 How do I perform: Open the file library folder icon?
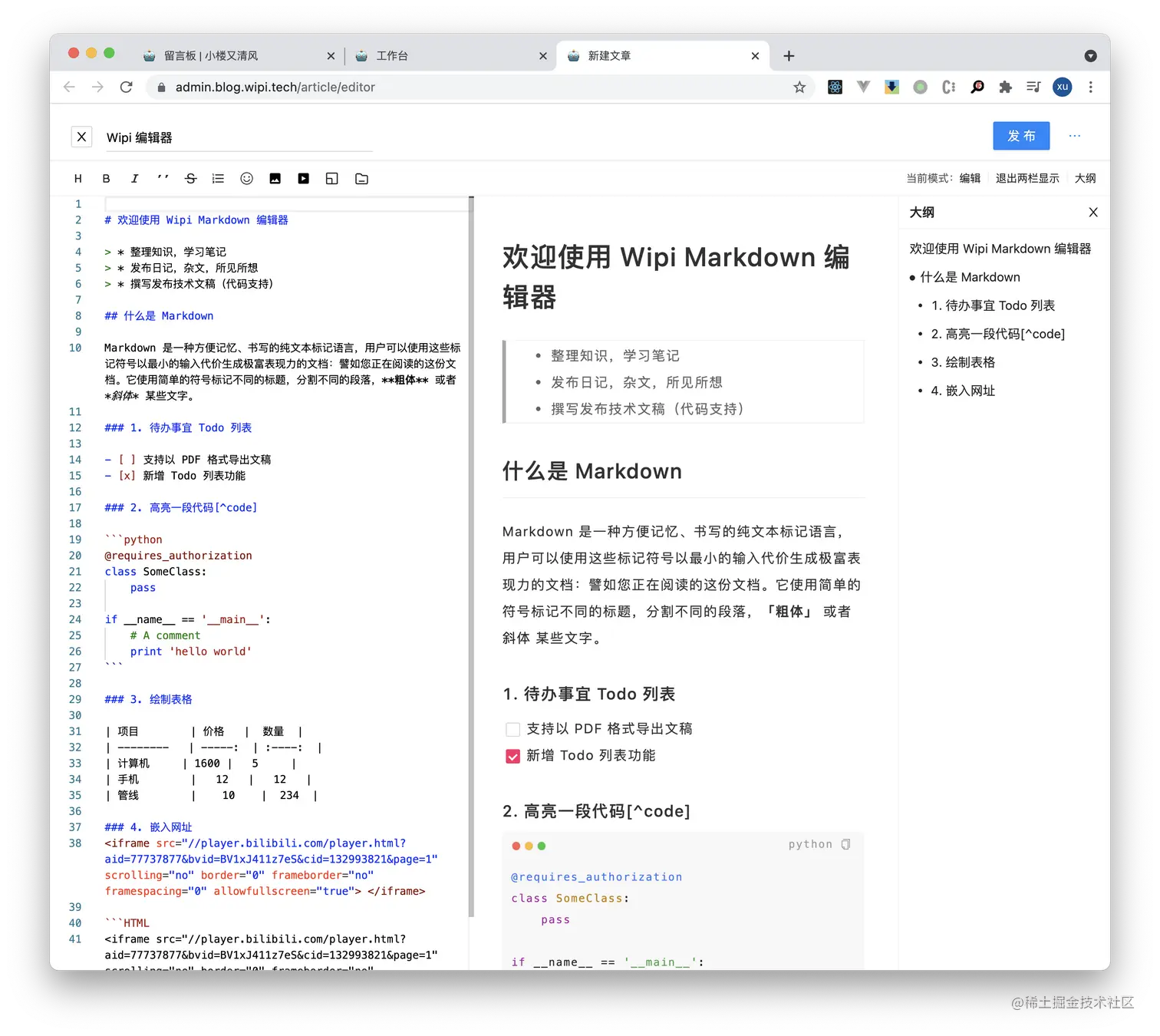pos(362,179)
